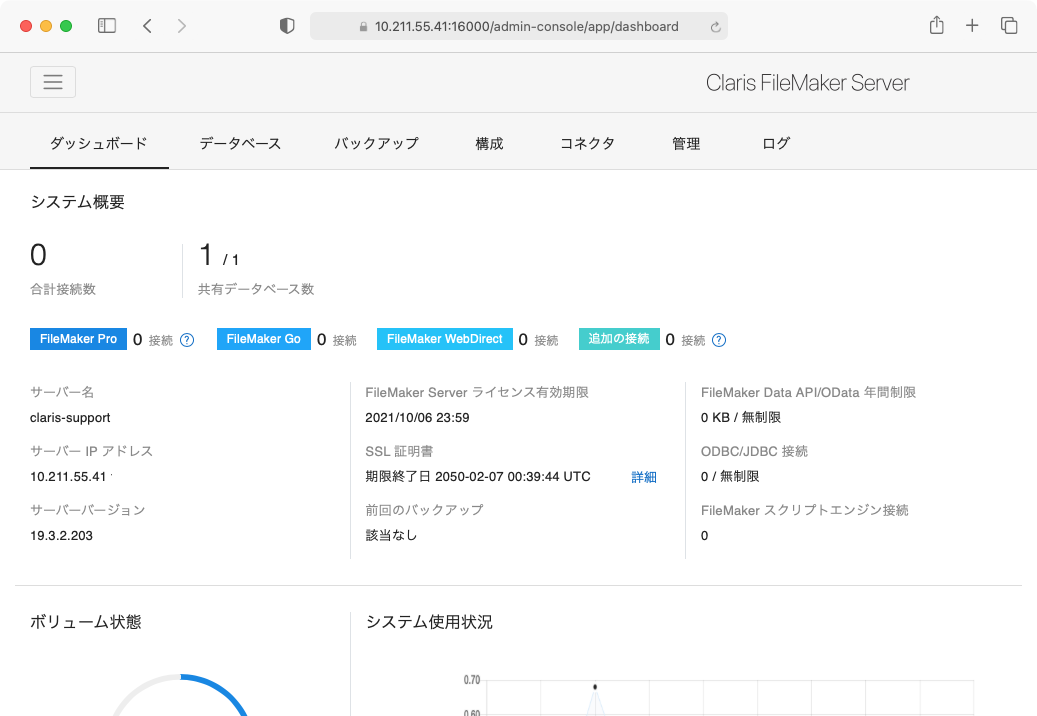Click the browser address bar

tap(518, 26)
